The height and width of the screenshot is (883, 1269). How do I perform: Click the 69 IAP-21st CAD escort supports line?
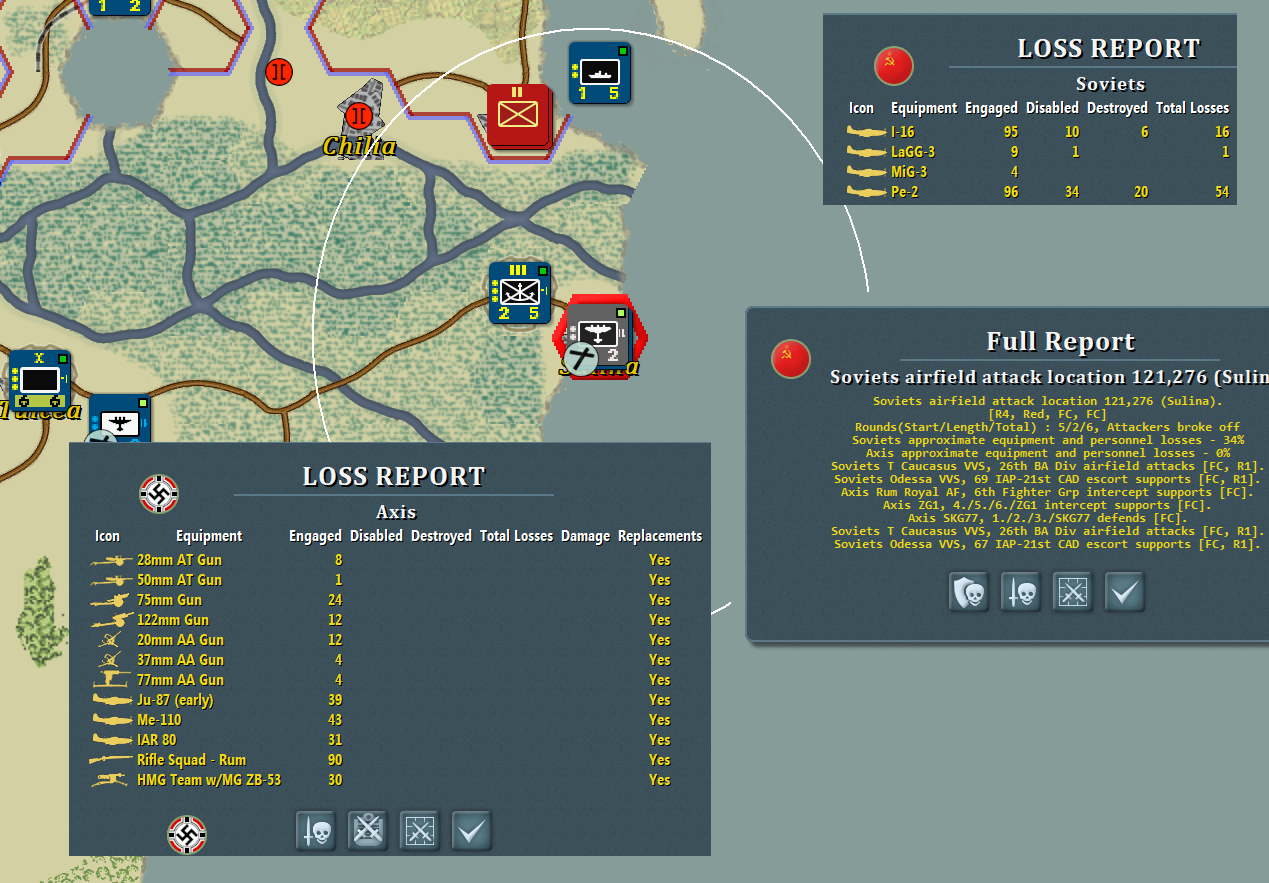click(x=1046, y=479)
